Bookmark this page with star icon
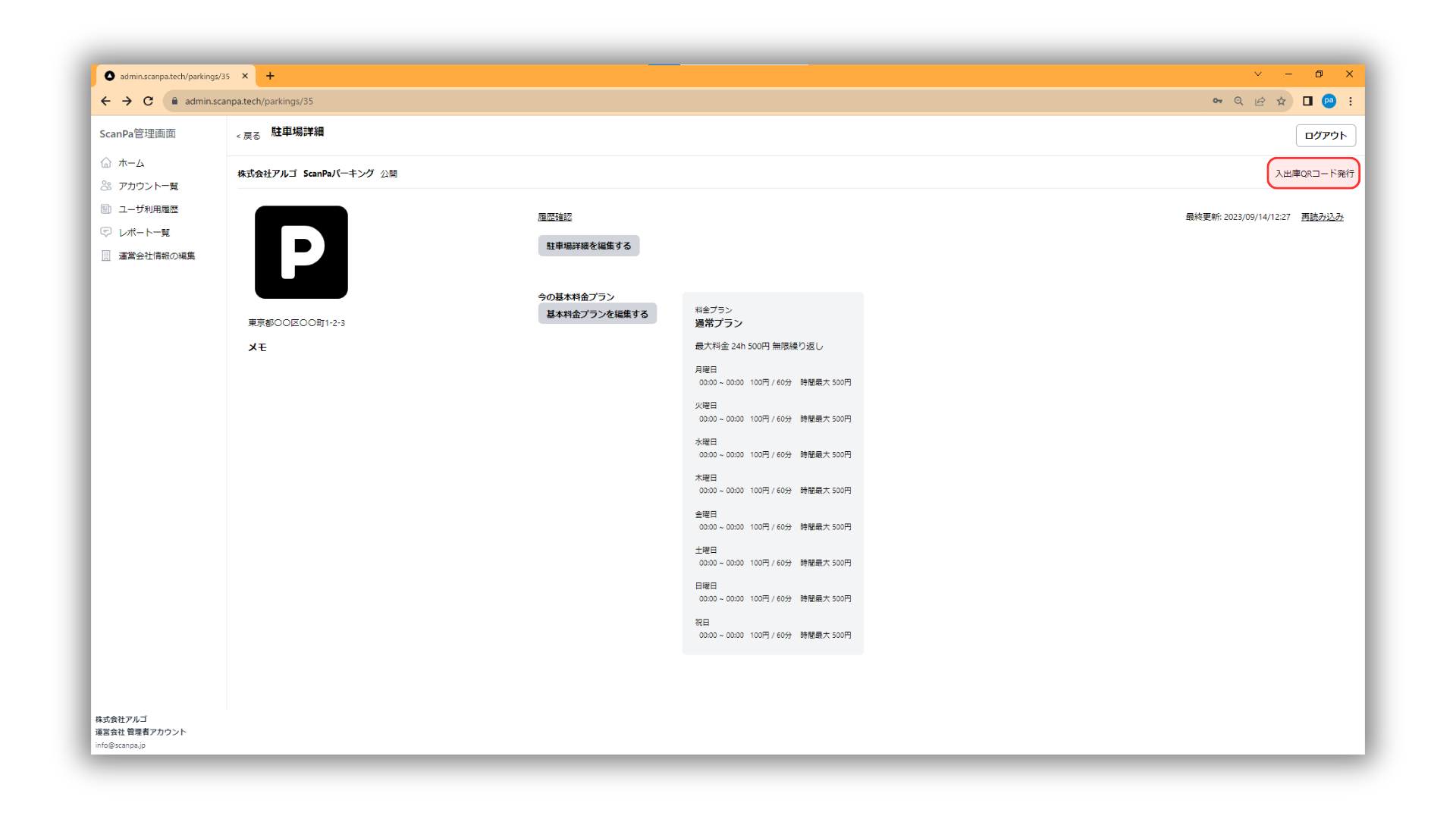The width and height of the screenshot is (1456, 819). tap(1281, 101)
